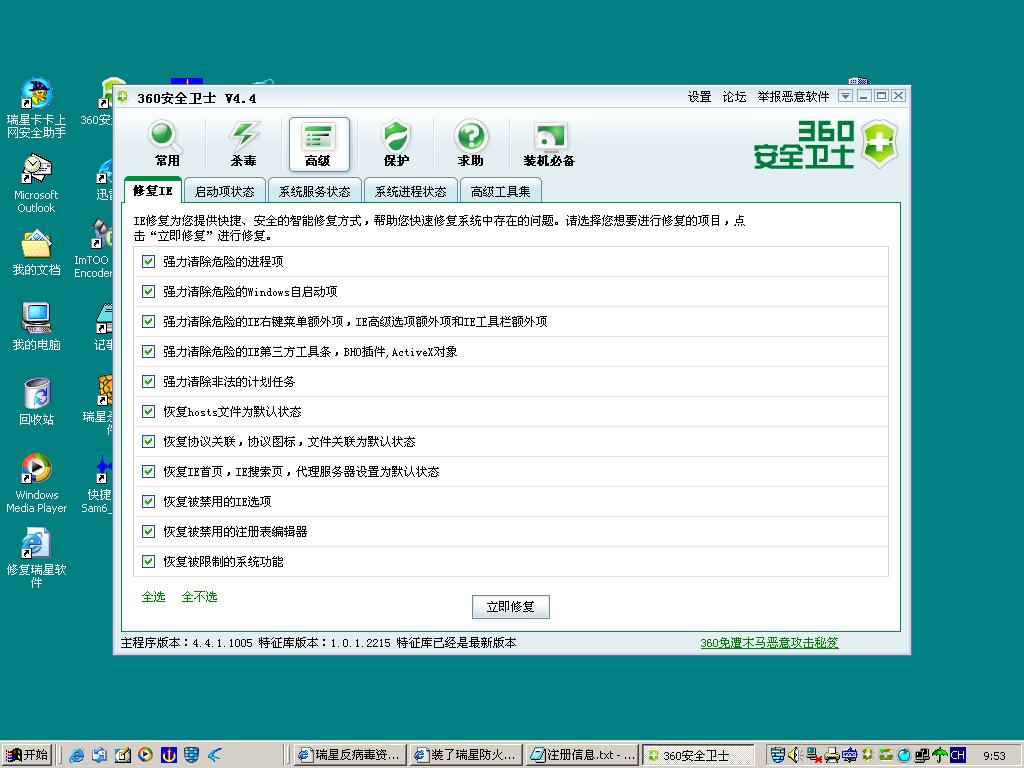This screenshot has width=1024, height=768.
Task: Open the 我的电脑 desktop icon
Action: point(36,327)
